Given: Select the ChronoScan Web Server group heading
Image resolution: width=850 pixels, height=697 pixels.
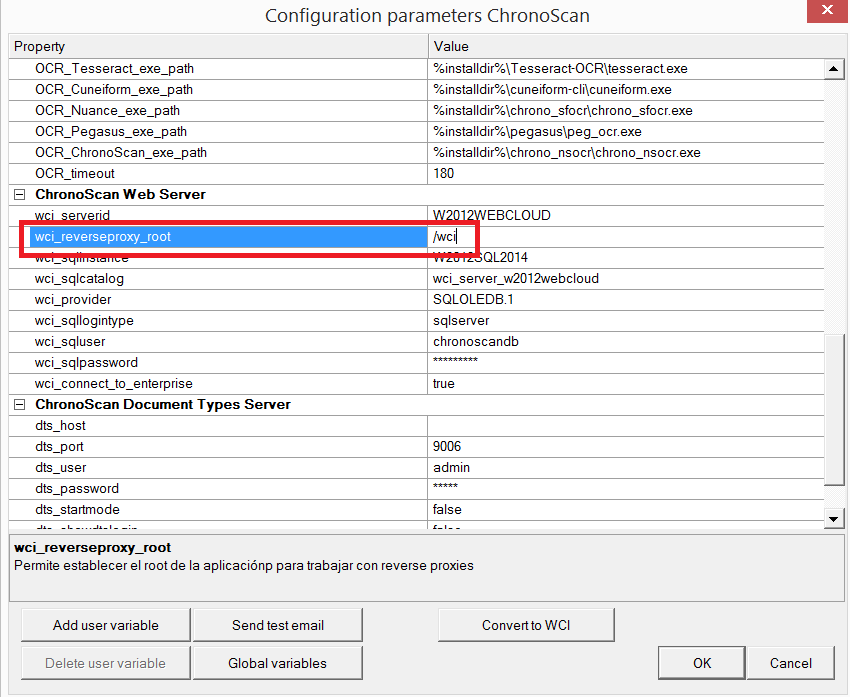Looking at the screenshot, I should point(120,195).
